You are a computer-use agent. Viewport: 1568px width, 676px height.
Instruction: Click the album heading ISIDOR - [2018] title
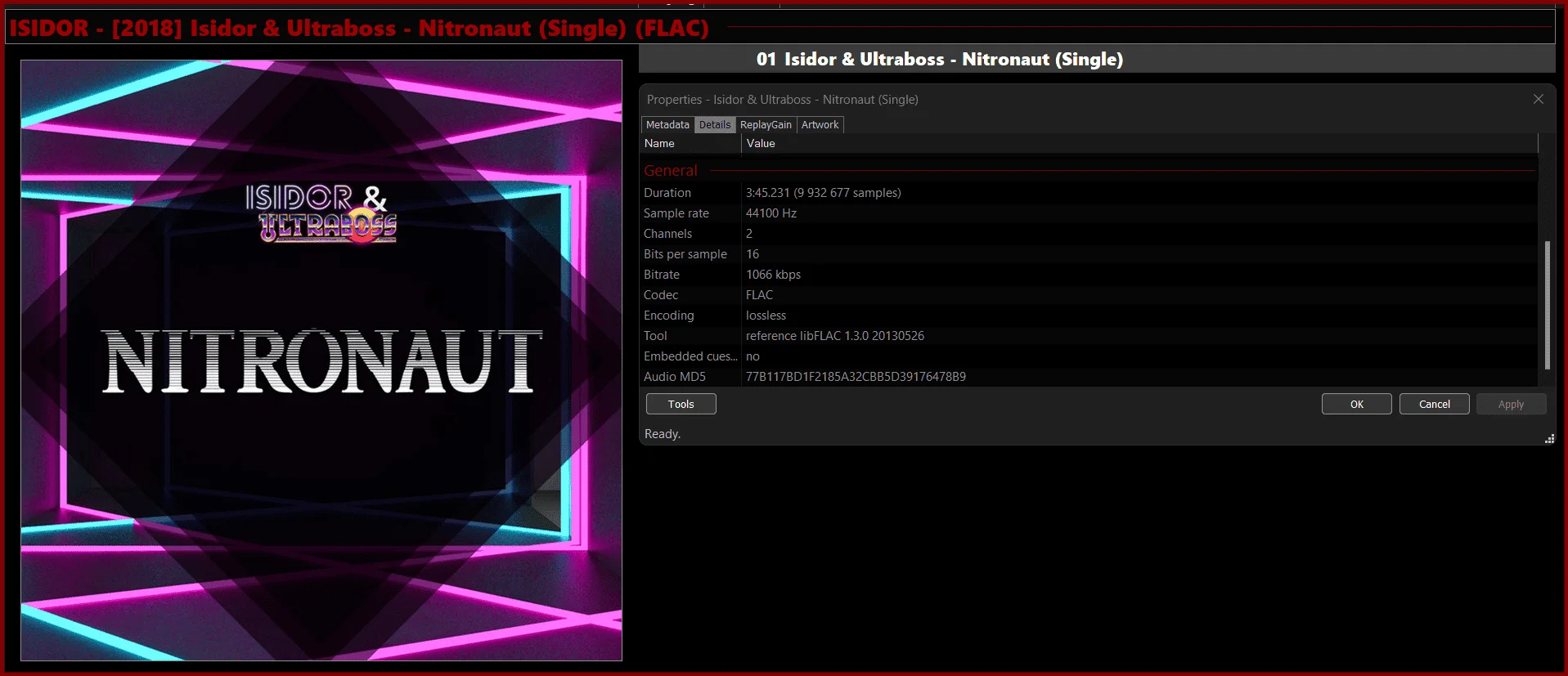[359, 28]
